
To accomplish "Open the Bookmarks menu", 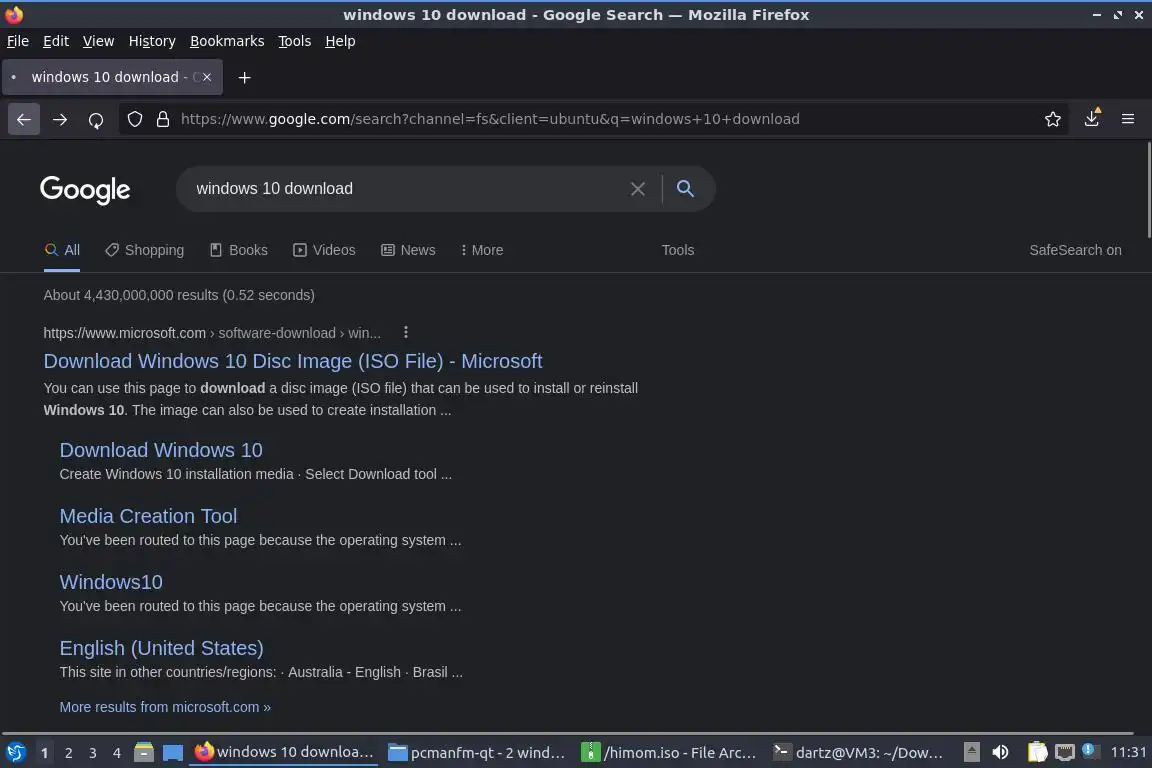I will point(227,41).
